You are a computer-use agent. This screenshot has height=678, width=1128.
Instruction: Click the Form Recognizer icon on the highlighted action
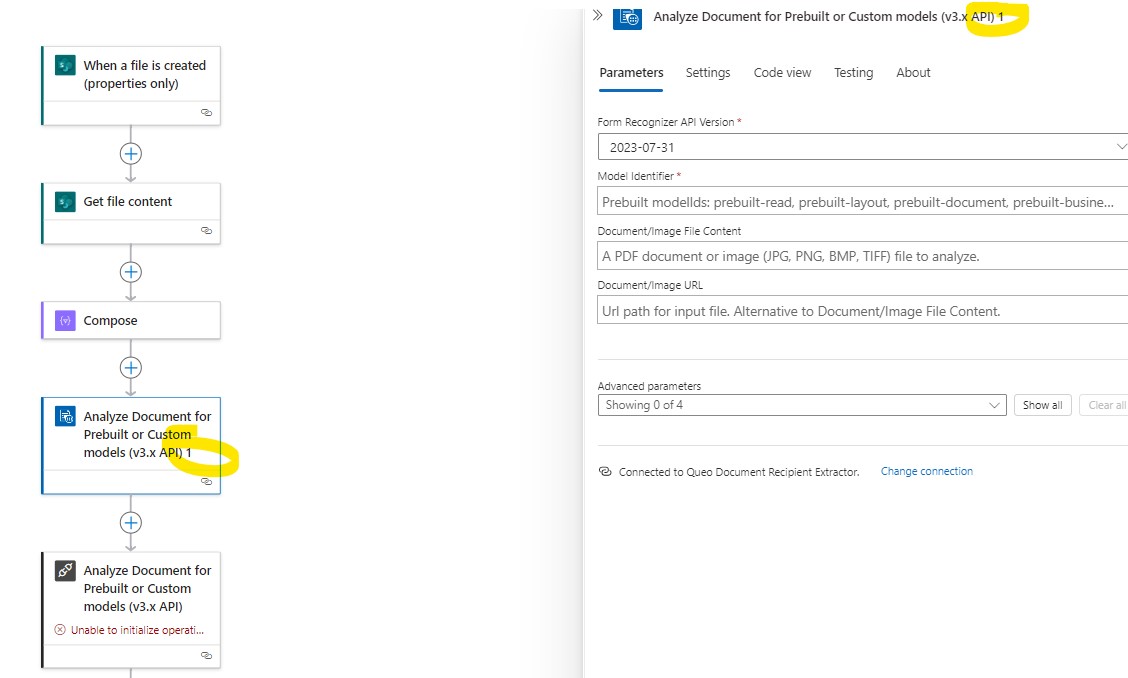63,415
